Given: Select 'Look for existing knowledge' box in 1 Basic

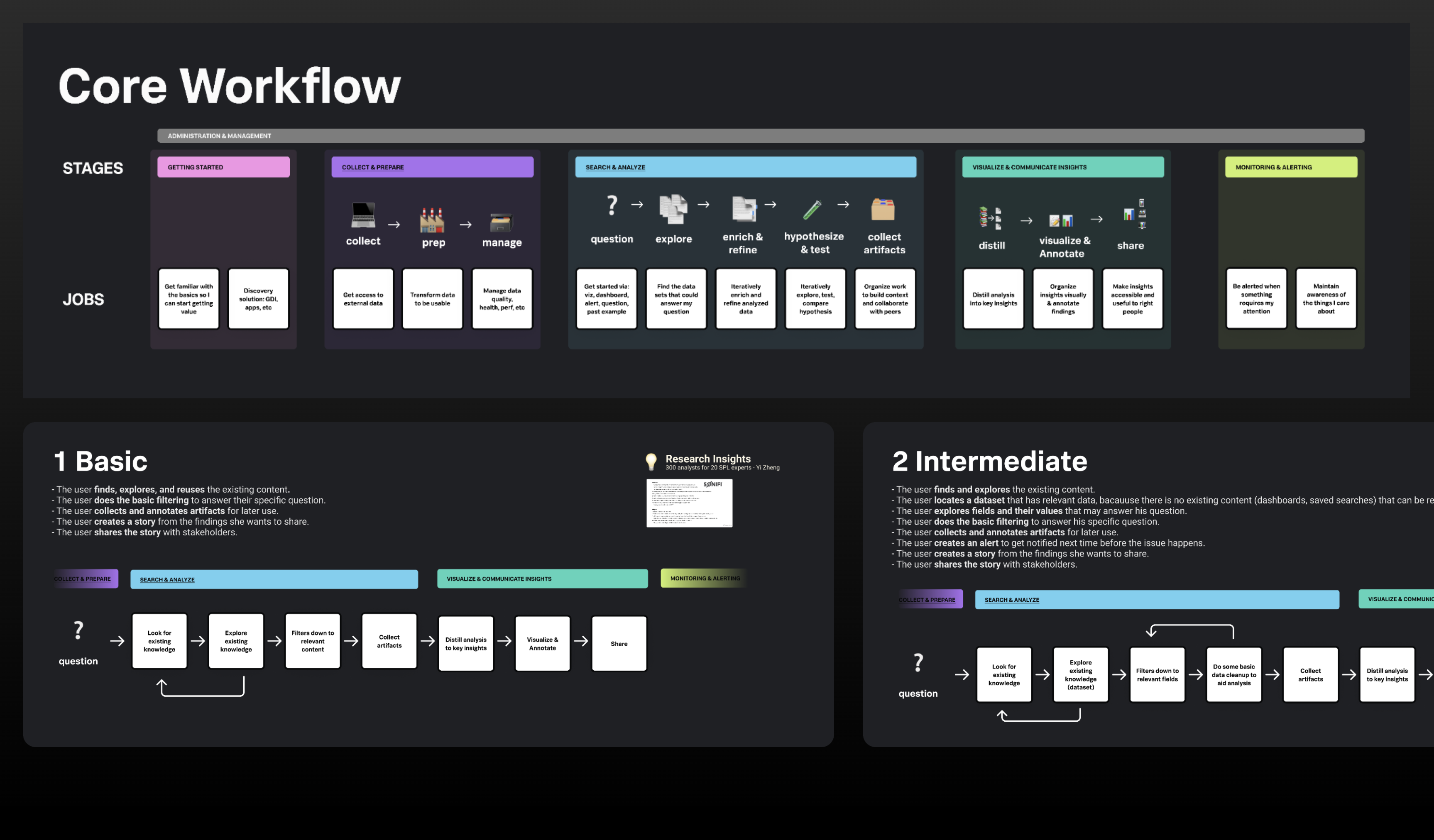Looking at the screenshot, I should (159, 641).
